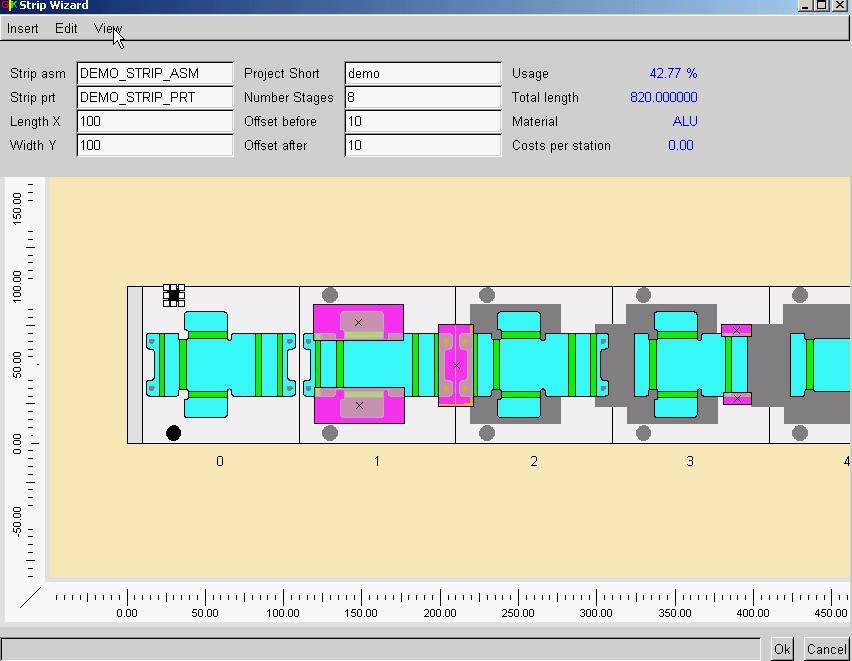Select the black square handle marker in station 0
852x661 pixels.
click(174, 296)
